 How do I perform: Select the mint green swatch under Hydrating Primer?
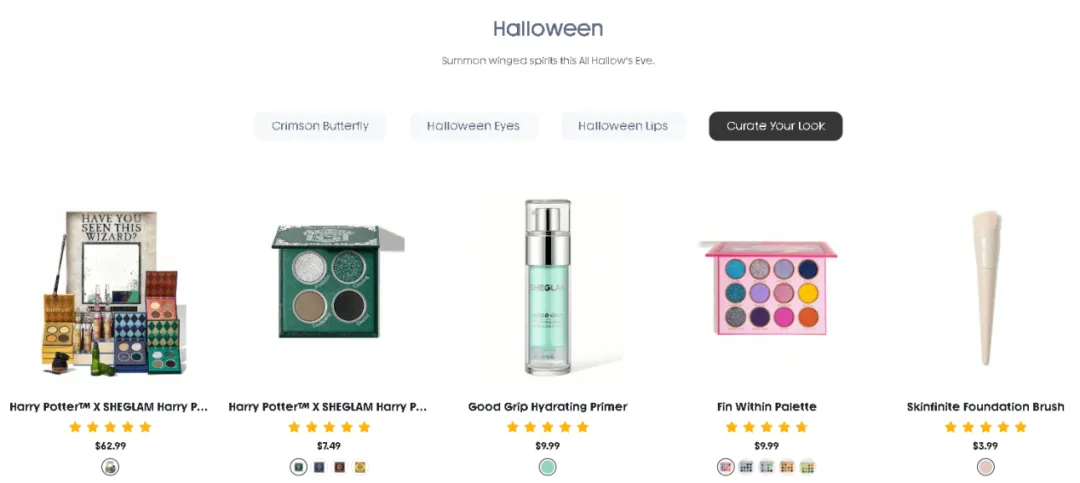(547, 467)
